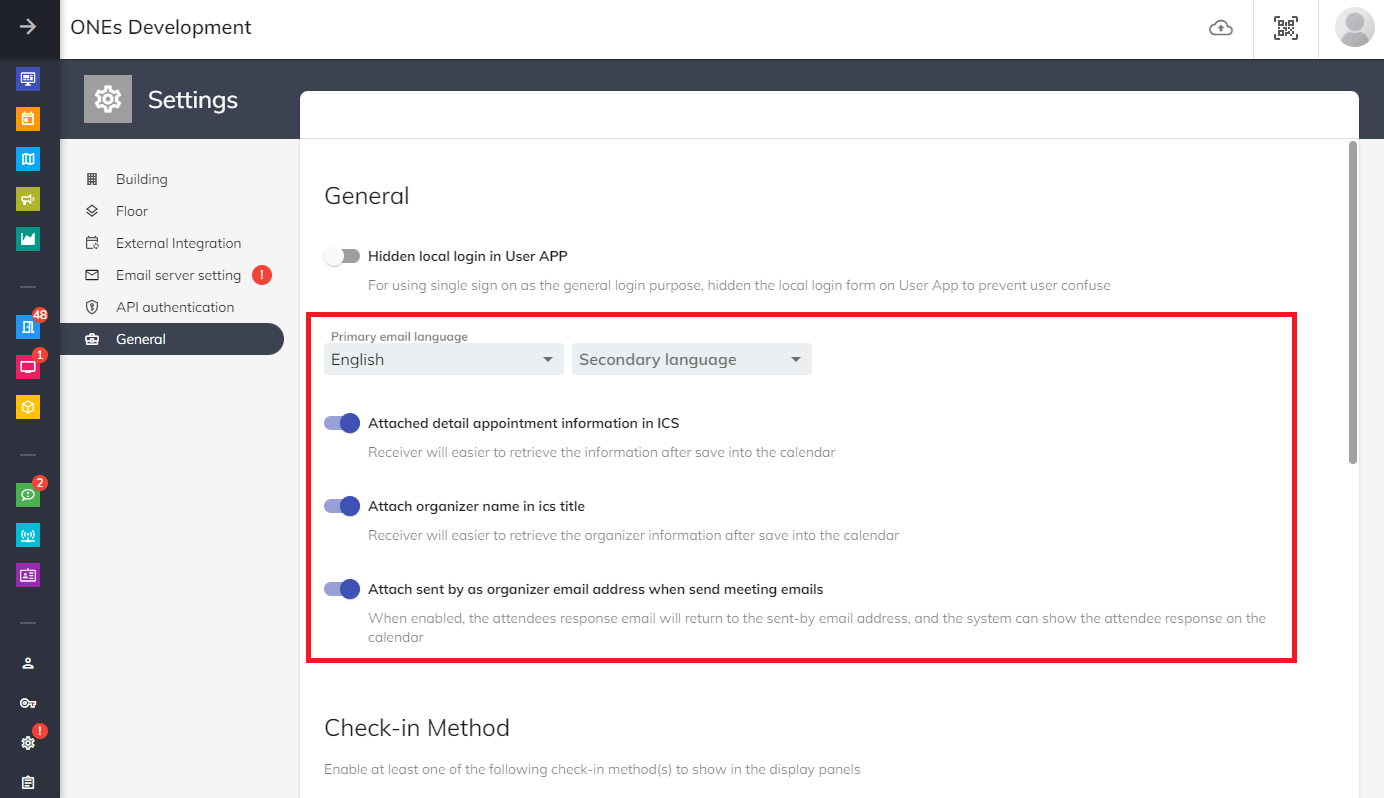The height and width of the screenshot is (798, 1384).
Task: Turn off Attached detail appointment information in ICS
Action: click(x=342, y=423)
